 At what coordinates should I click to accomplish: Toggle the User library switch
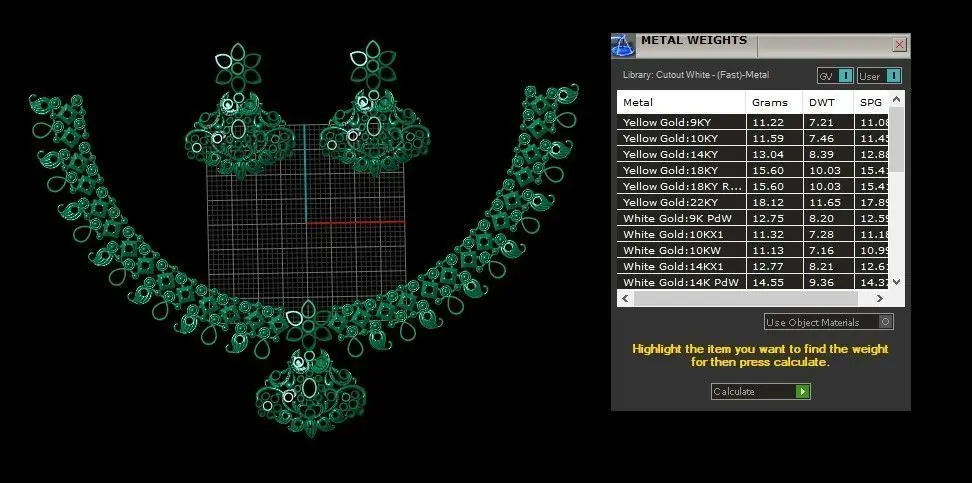tap(879, 76)
